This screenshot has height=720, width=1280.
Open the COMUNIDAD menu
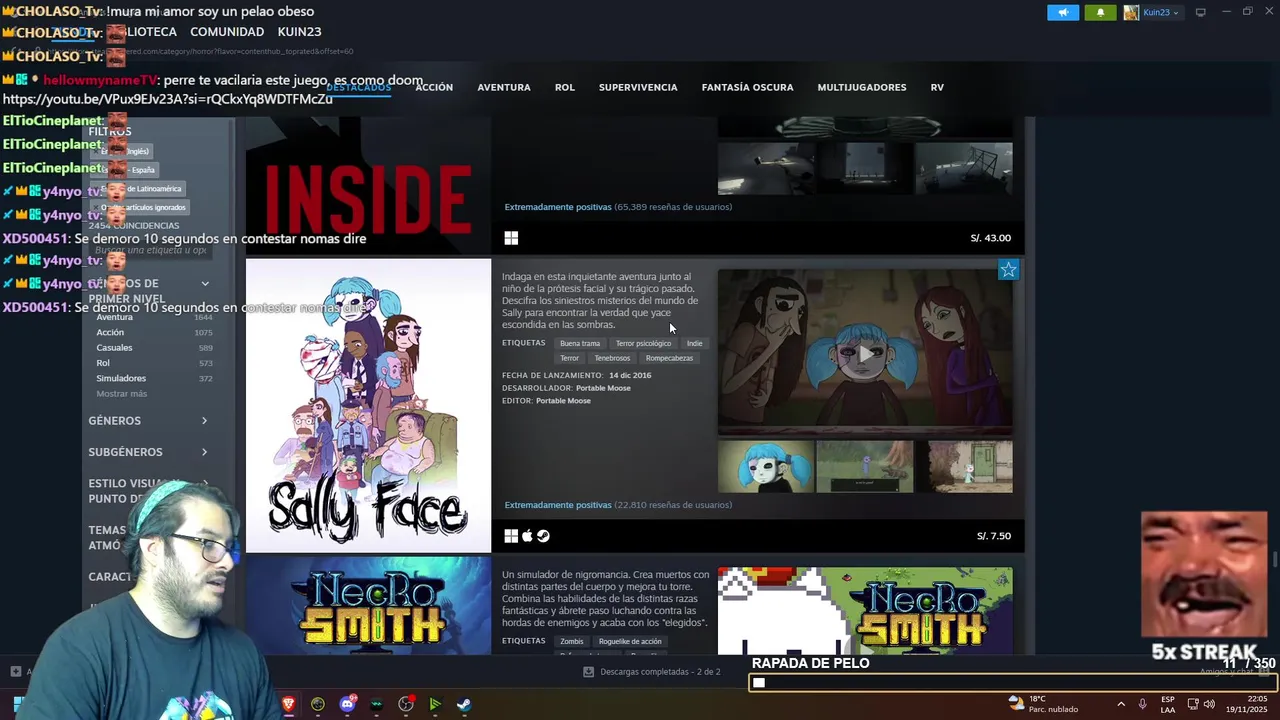tap(227, 32)
